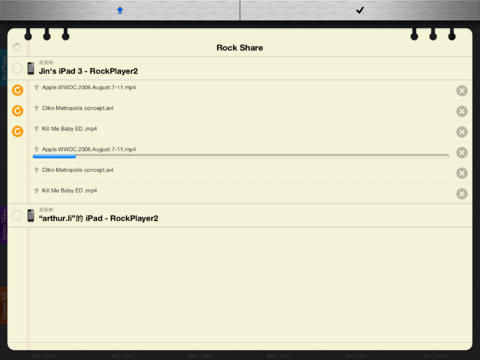Click the Rock Share title text

240,48
